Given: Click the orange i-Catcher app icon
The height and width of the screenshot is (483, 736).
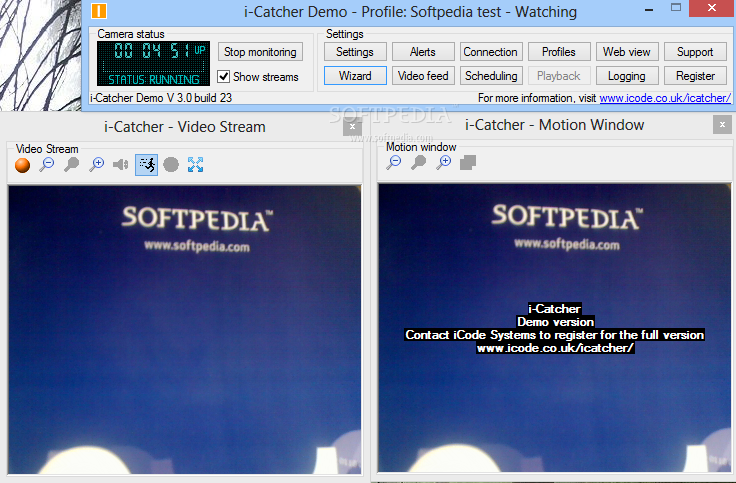Looking at the screenshot, I should point(99,11).
